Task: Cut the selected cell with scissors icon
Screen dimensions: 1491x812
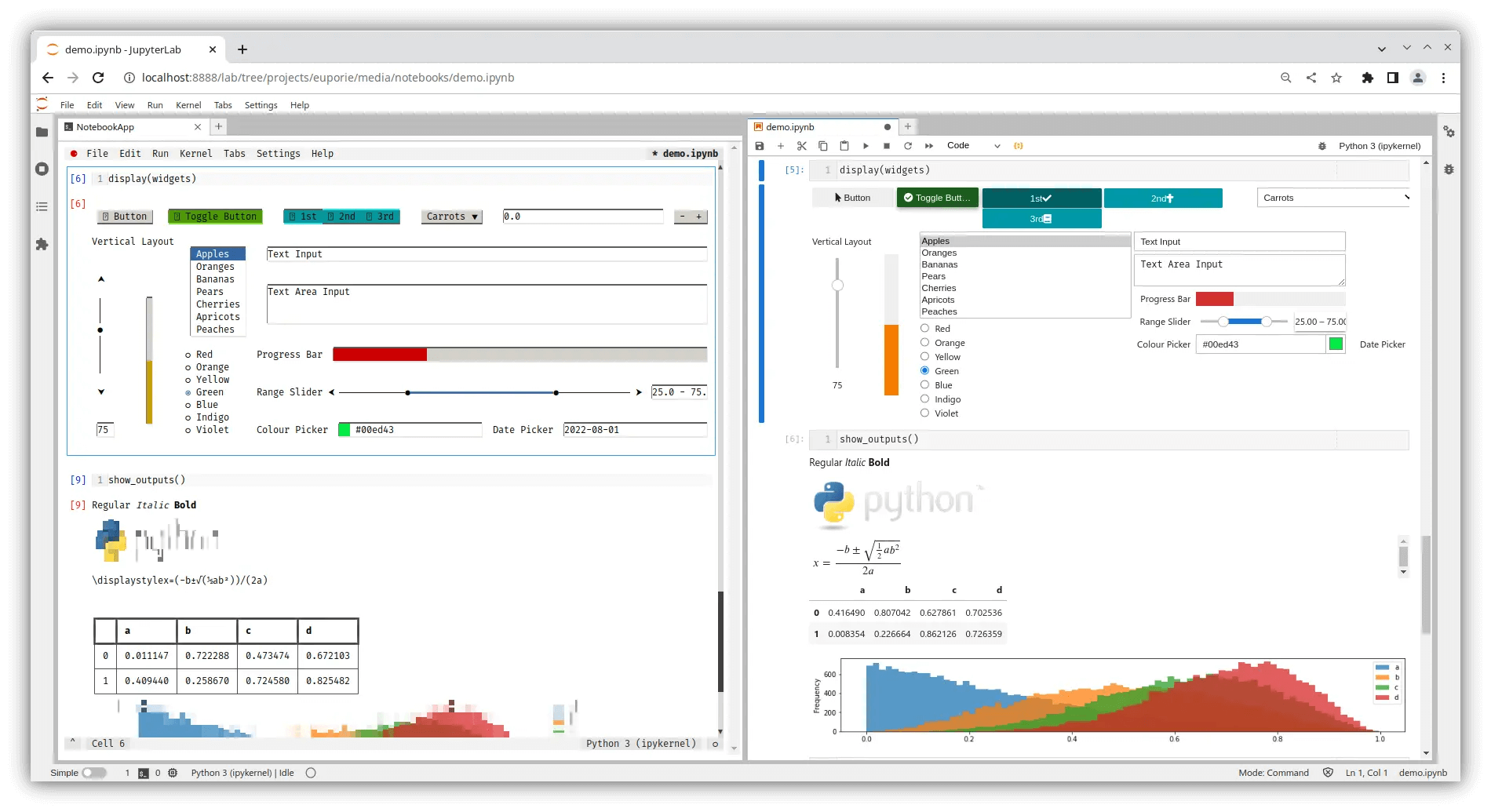Action: point(801,146)
